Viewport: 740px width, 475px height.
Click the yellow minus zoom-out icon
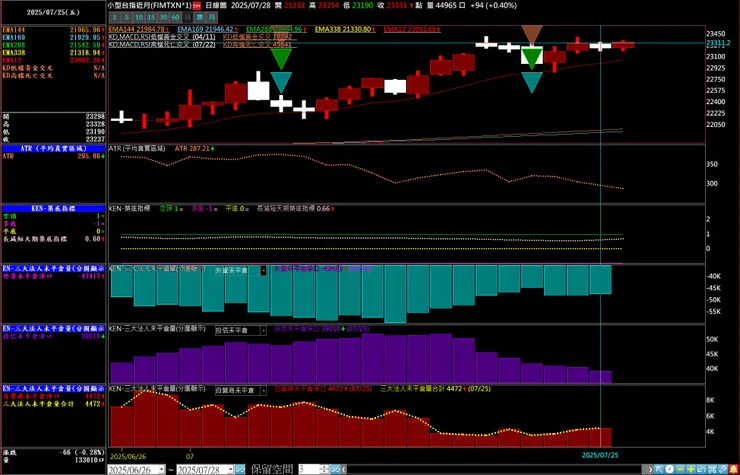[680, 469]
